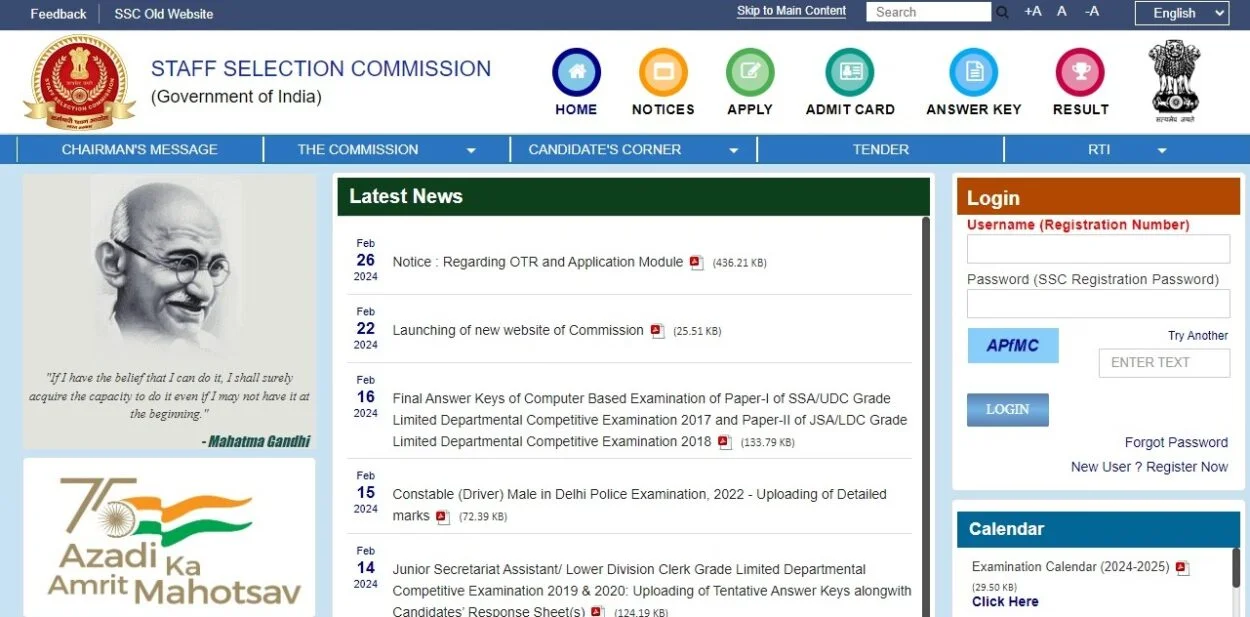Click the Forgot Password link
The width and height of the screenshot is (1250, 617).
[x=1176, y=442]
